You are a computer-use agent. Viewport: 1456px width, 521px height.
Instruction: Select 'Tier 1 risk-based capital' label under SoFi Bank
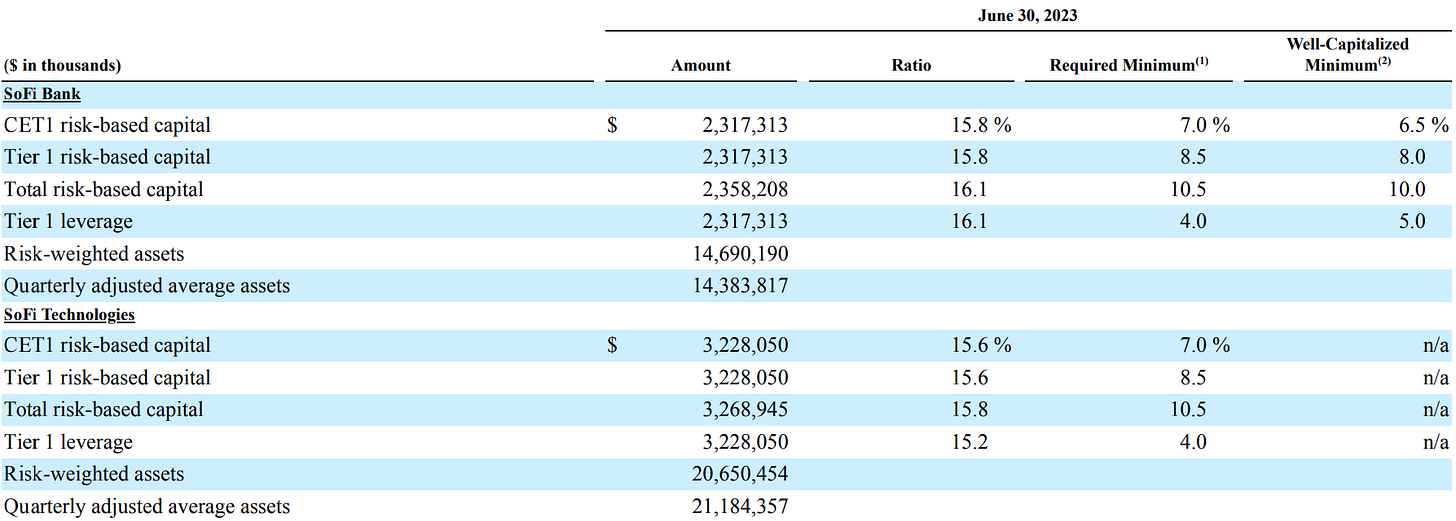click(108, 157)
